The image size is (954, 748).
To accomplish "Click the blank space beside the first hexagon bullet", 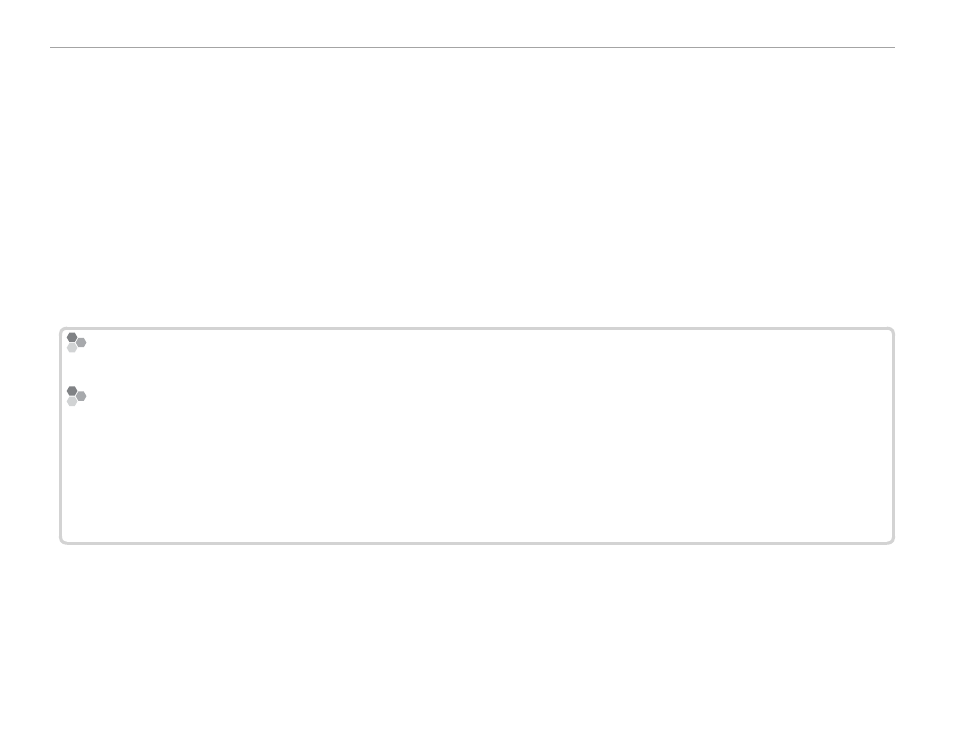I will point(487,343).
